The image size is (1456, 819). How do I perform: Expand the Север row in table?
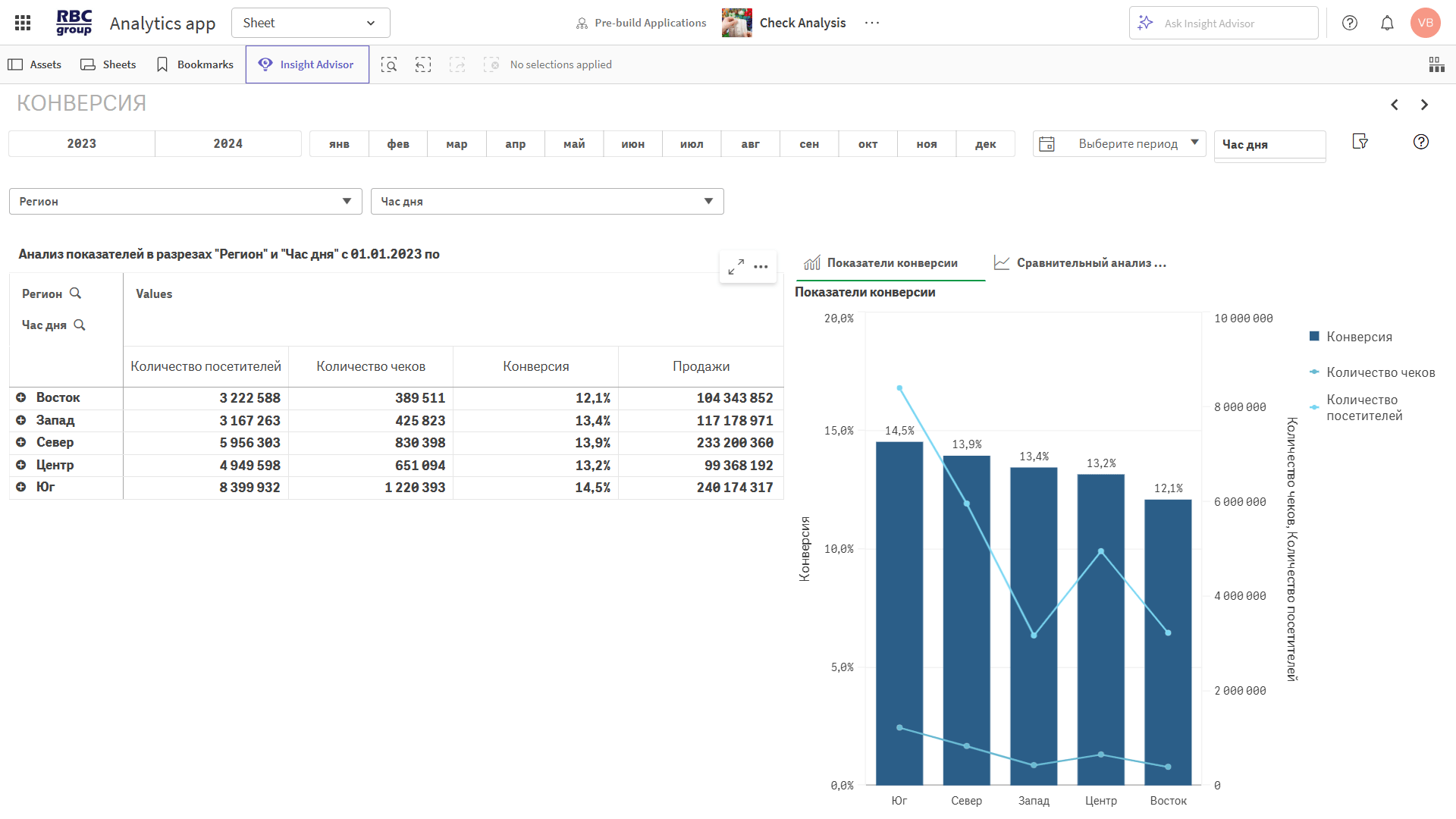coord(21,442)
